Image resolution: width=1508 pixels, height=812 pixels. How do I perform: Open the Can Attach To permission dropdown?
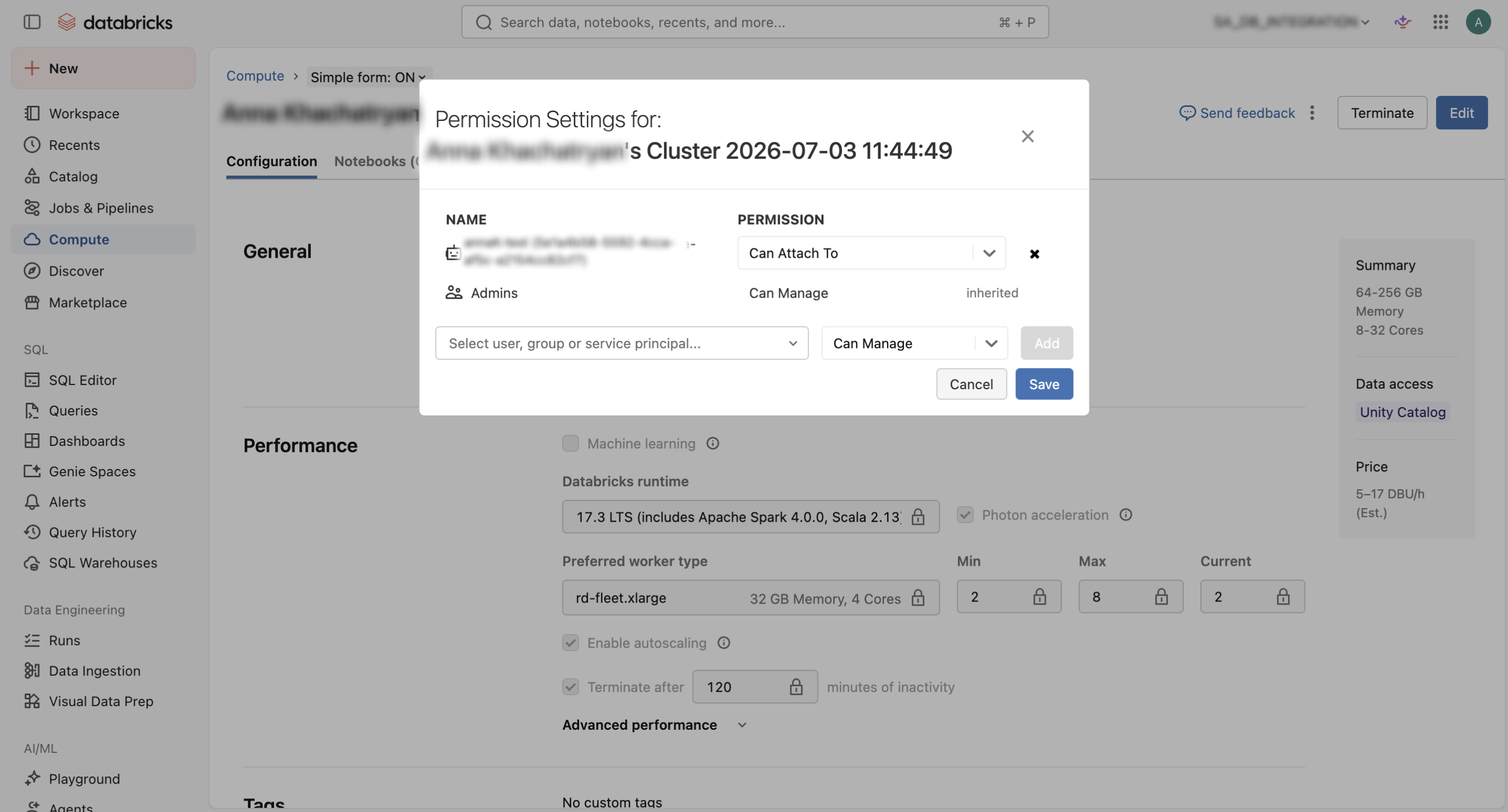click(871, 253)
